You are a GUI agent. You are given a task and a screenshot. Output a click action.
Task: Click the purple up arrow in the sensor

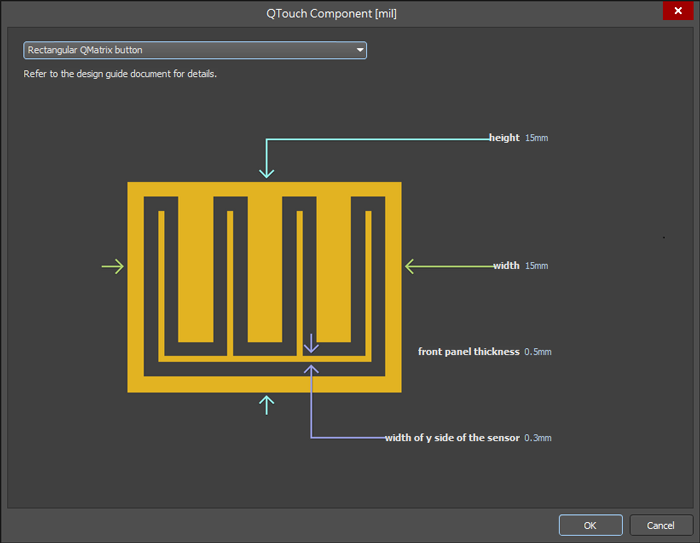click(311, 372)
